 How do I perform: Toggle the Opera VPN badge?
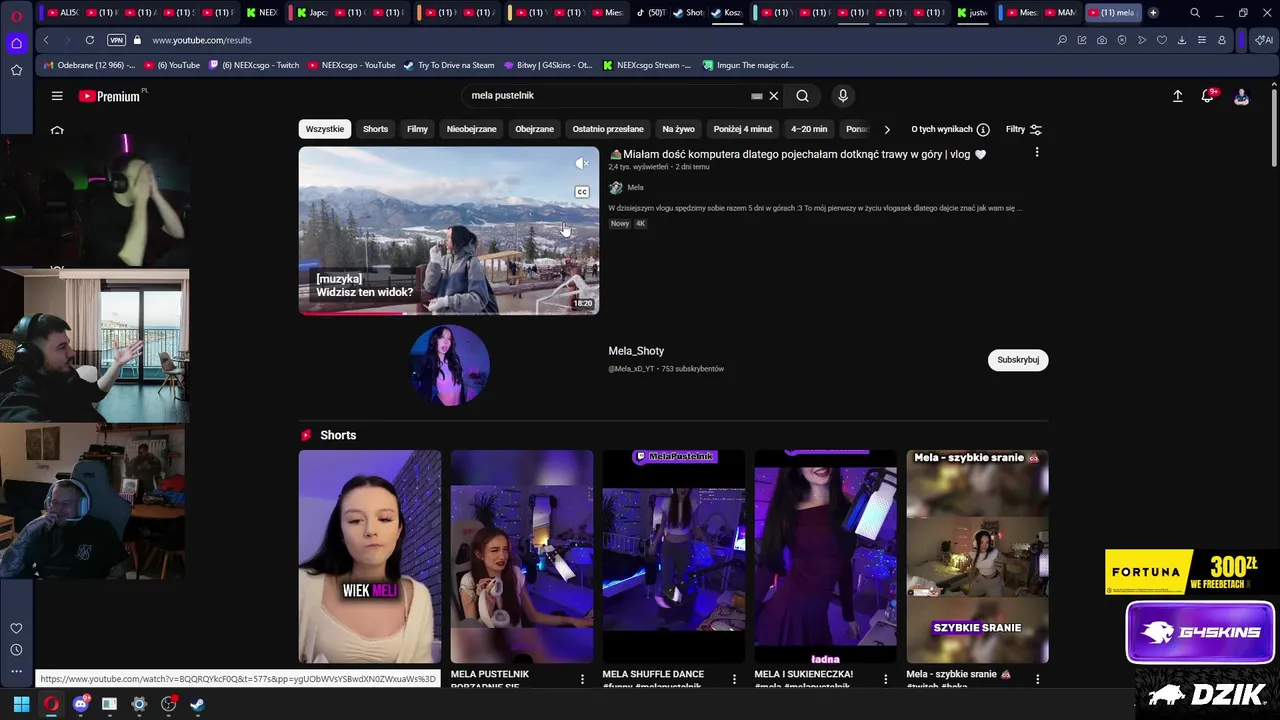point(116,40)
